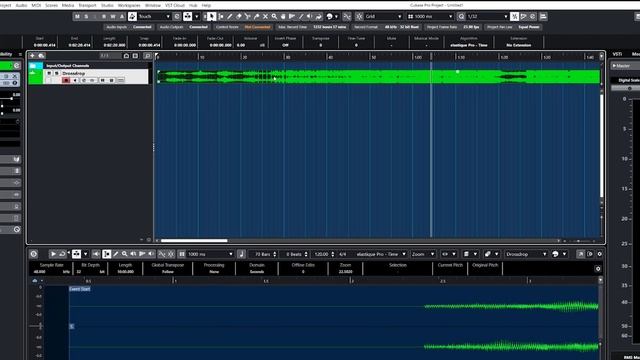Open the Sample Editor 1000 ms grid dropdown

coord(210,254)
